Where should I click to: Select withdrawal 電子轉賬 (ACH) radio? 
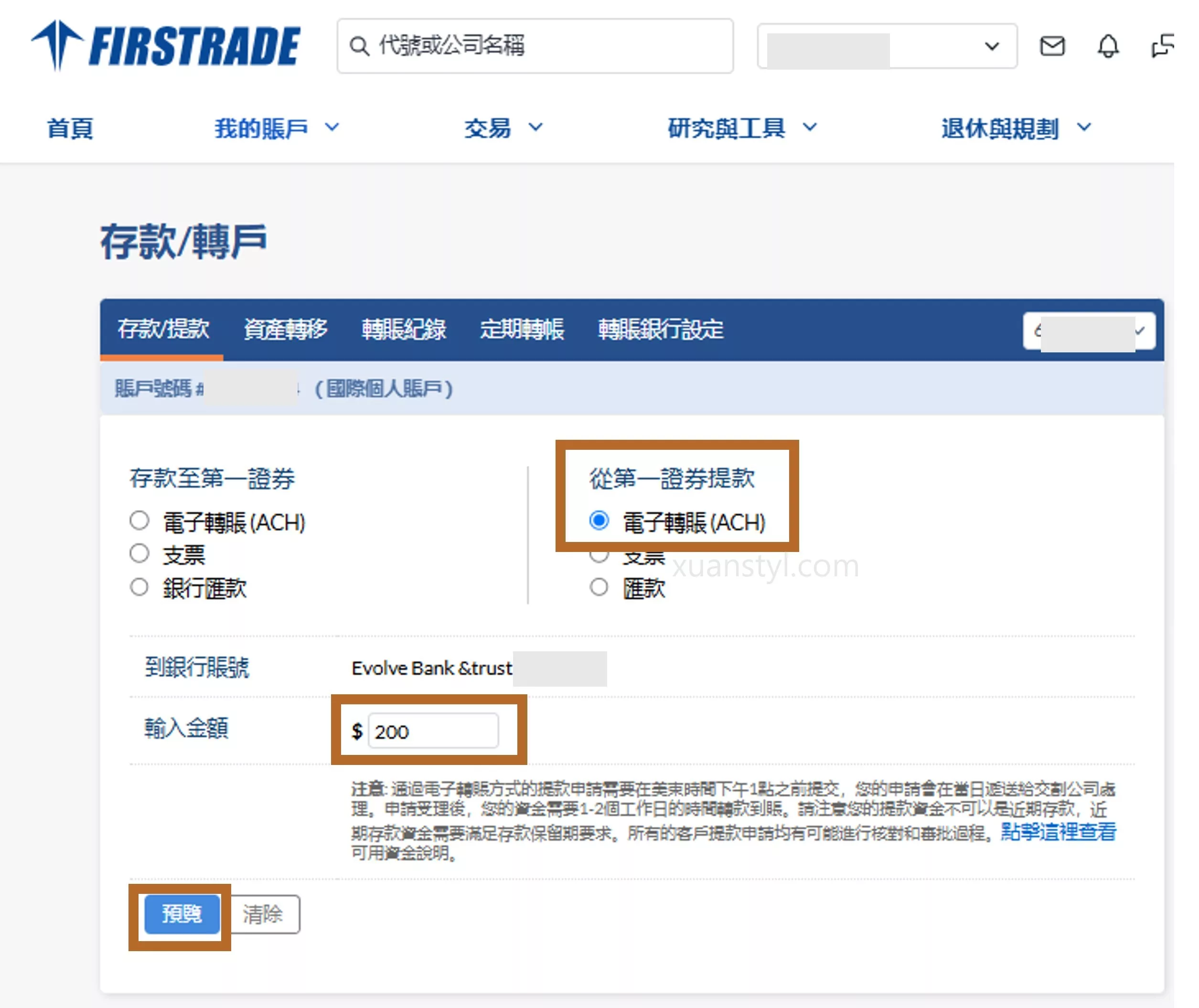[599, 520]
